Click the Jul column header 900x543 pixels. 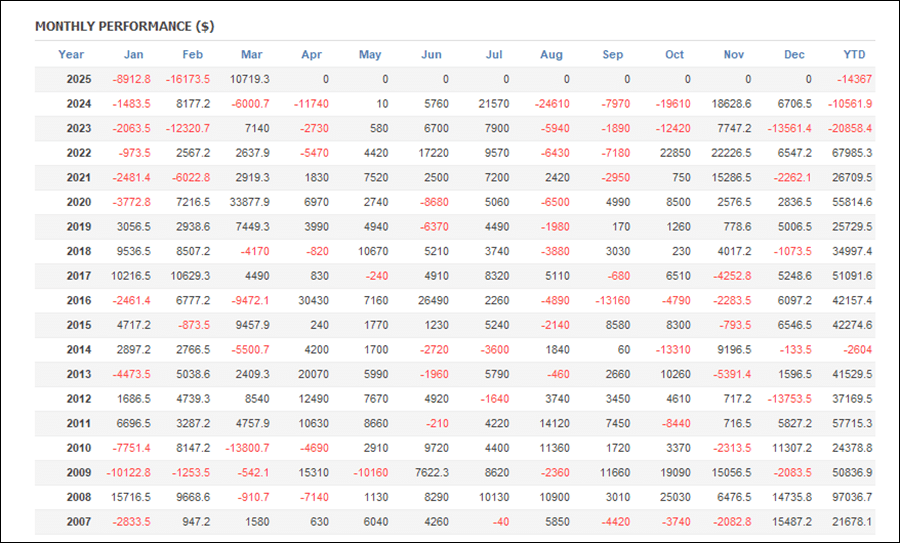494,55
